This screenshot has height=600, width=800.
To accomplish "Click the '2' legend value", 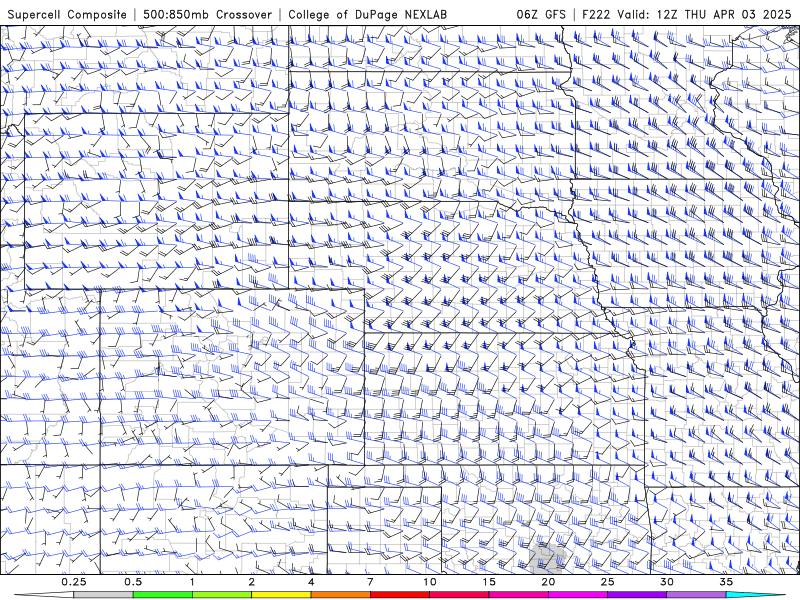I will coord(252,582).
